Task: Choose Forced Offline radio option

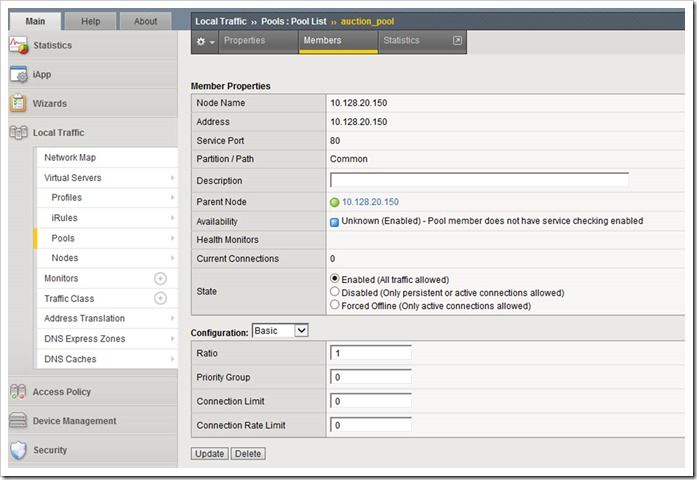Action: pos(335,306)
